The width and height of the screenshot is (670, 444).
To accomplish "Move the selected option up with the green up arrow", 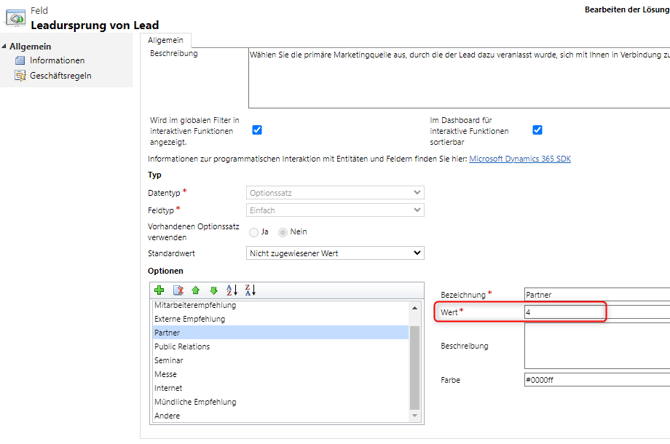I will tap(196, 291).
